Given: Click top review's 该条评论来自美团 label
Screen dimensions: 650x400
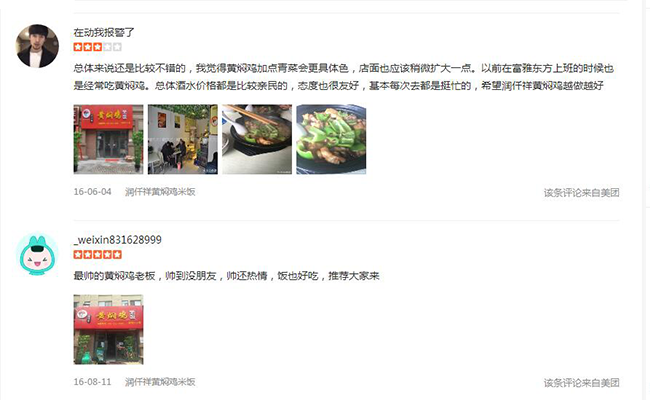Looking at the screenshot, I should click(582, 192).
